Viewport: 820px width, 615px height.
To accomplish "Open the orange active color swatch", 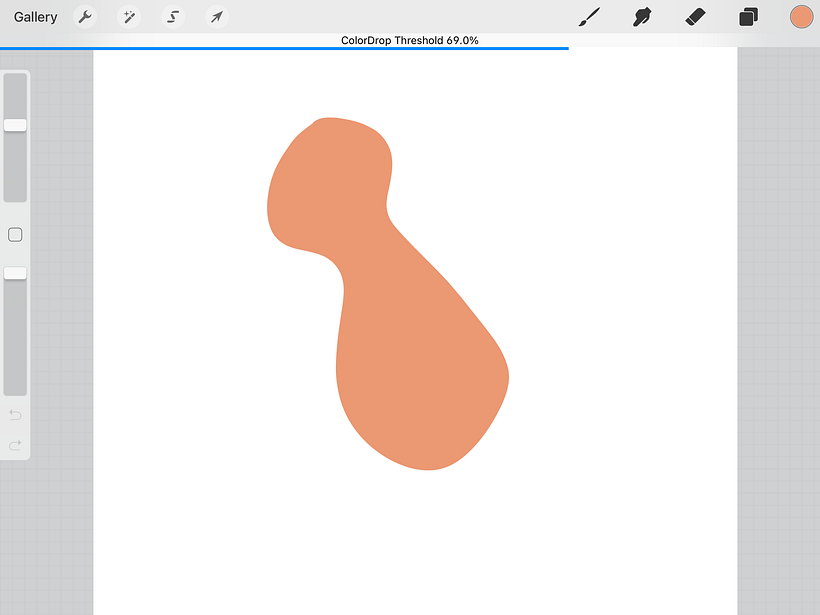I will [801, 17].
